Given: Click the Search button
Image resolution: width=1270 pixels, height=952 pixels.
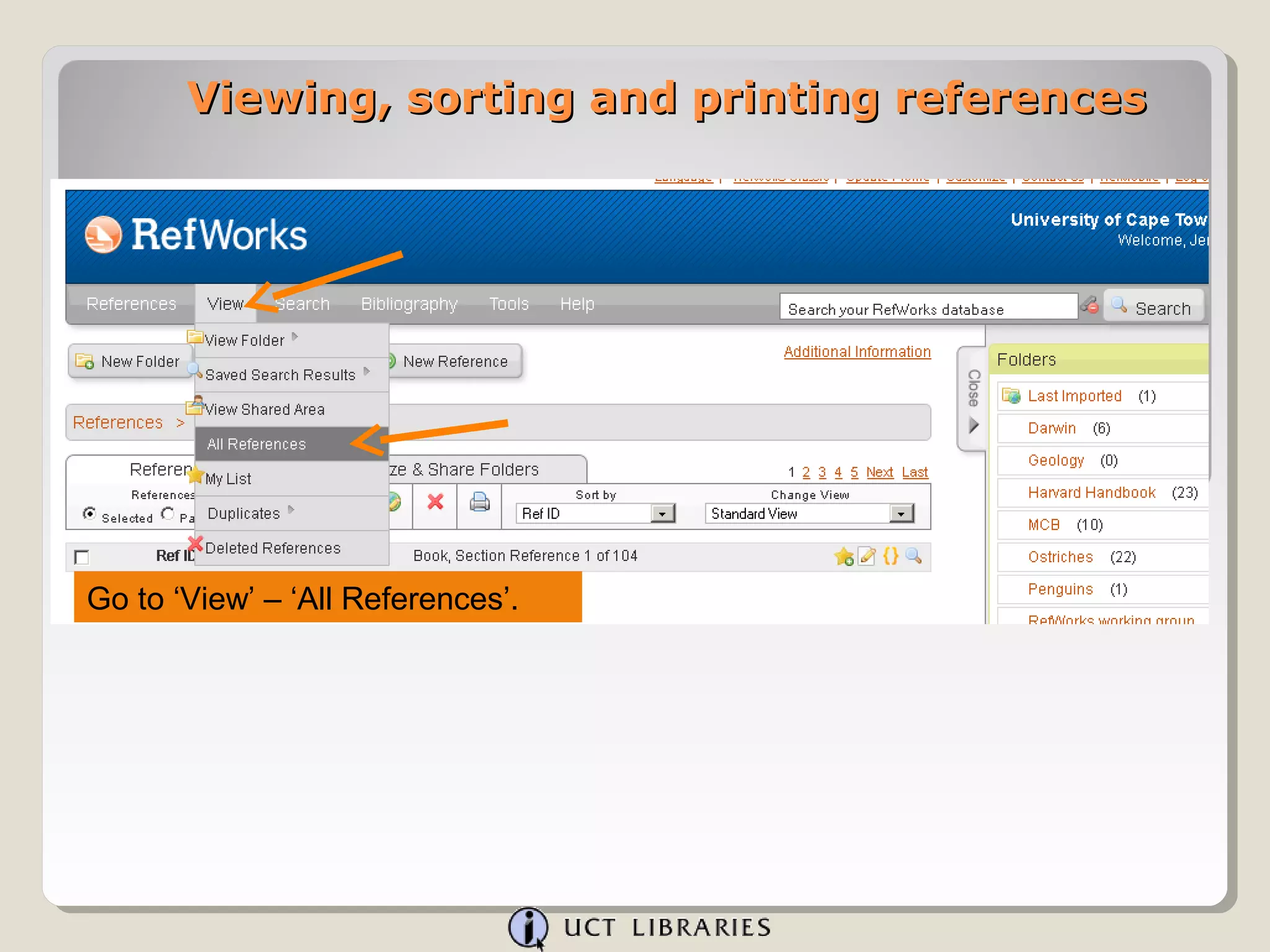Looking at the screenshot, I should [x=1153, y=306].
